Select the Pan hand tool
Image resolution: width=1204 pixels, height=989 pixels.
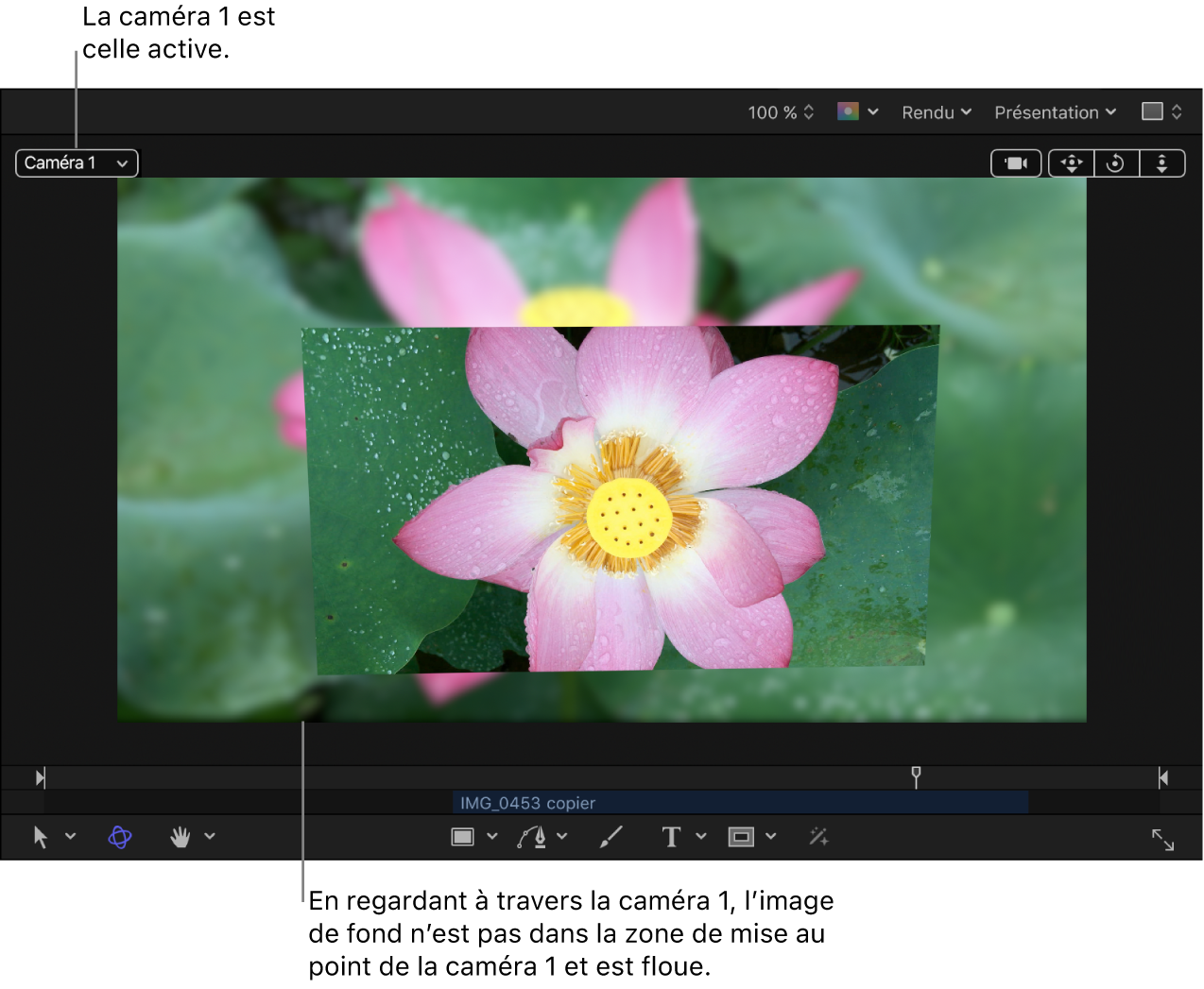180,837
